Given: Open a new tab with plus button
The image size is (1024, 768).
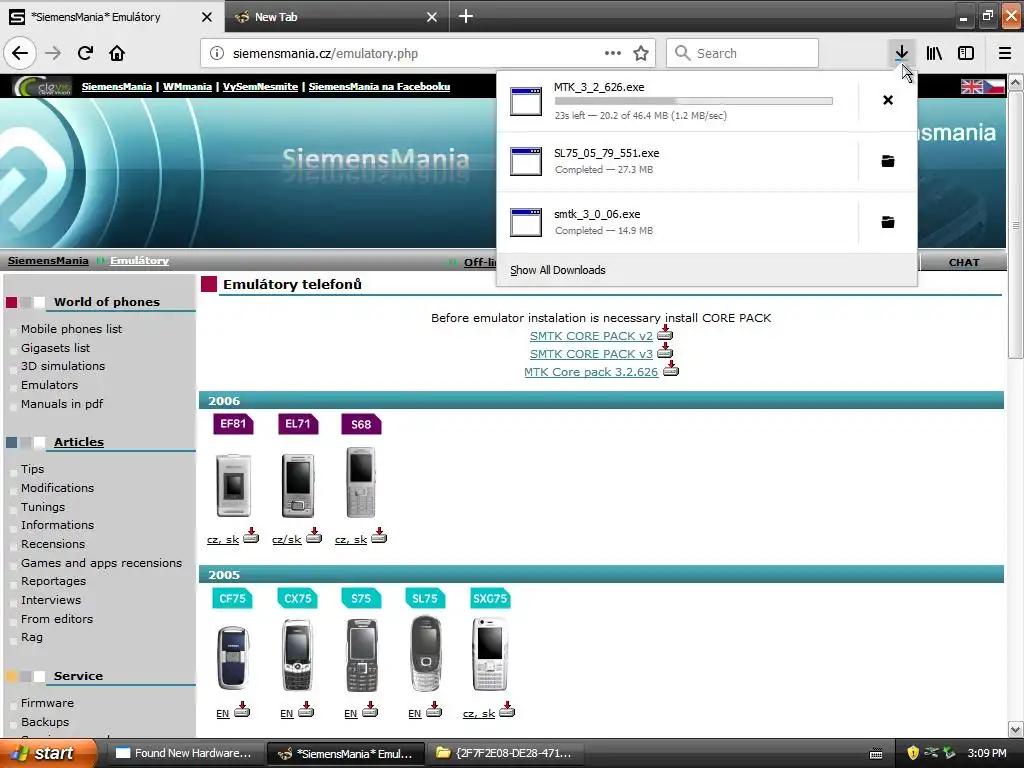Looking at the screenshot, I should (466, 16).
